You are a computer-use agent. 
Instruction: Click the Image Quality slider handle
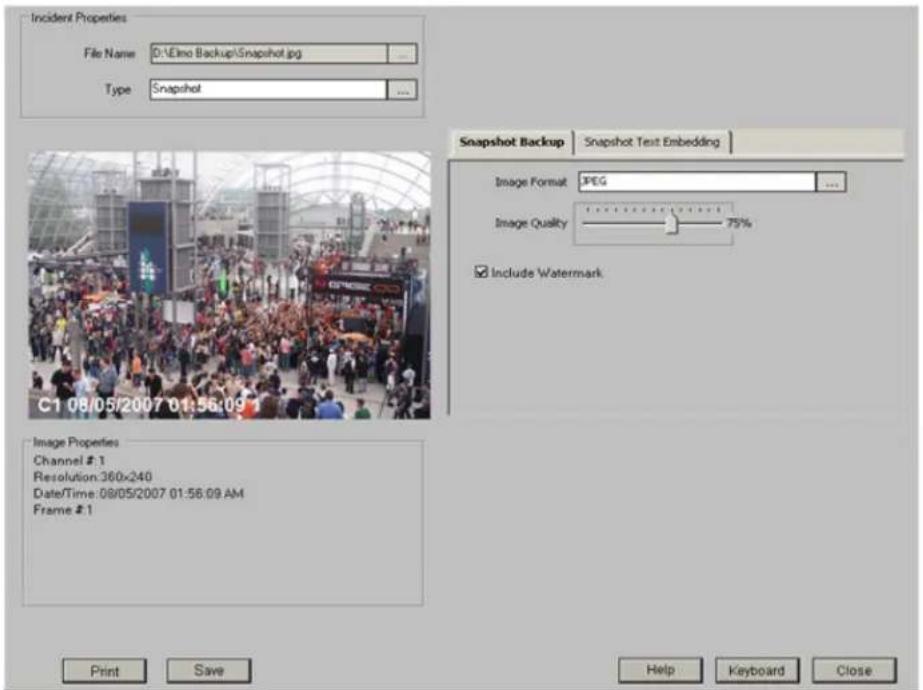click(671, 224)
